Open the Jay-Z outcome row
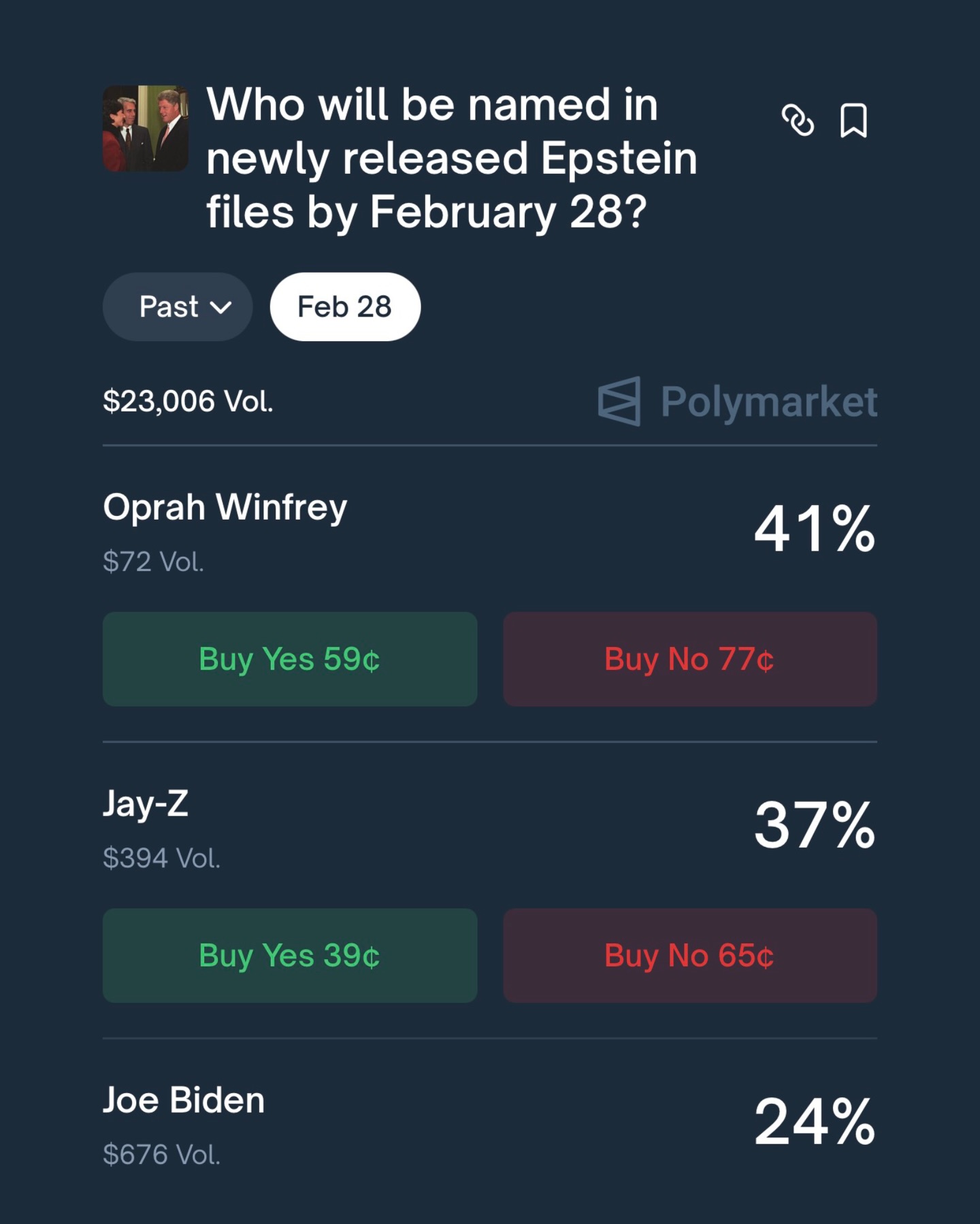The width and height of the screenshot is (980, 1224). (146, 804)
